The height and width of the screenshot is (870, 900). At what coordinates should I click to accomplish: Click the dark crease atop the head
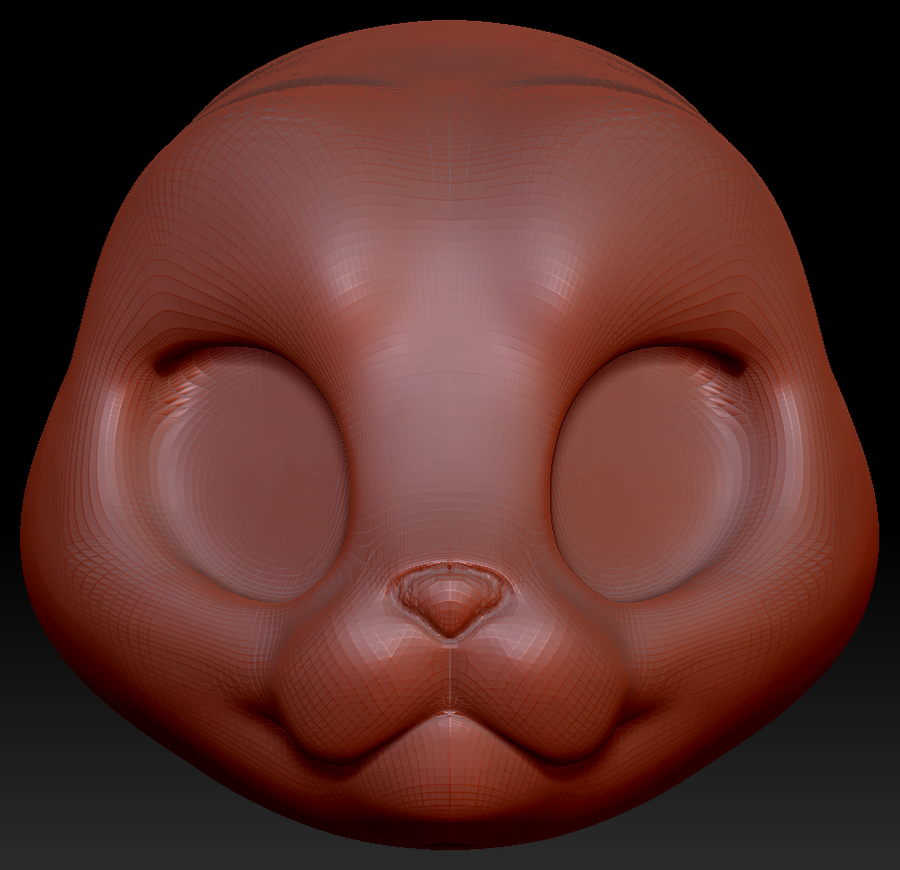[x=450, y=84]
